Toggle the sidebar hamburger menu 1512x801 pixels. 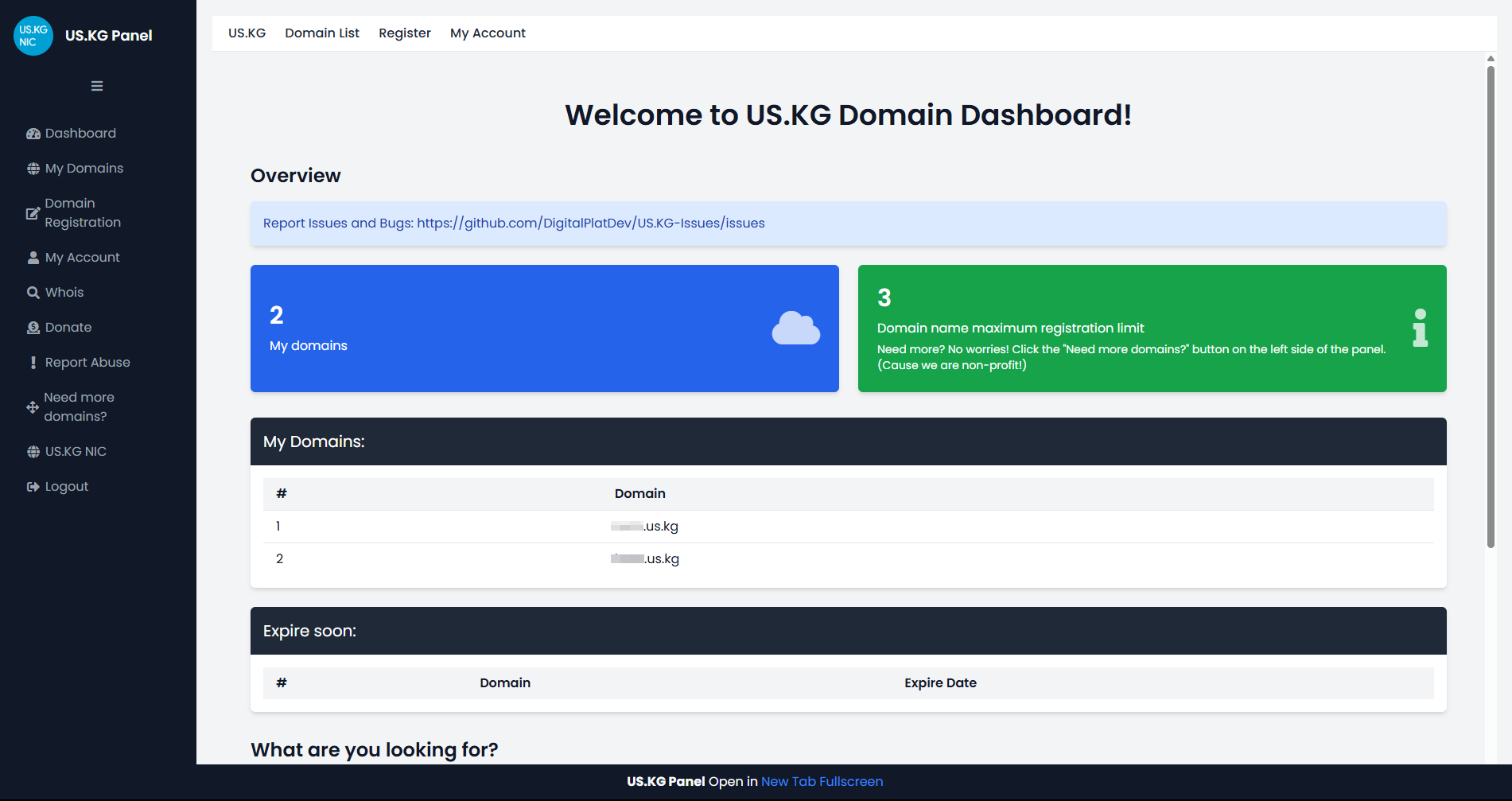(x=97, y=86)
